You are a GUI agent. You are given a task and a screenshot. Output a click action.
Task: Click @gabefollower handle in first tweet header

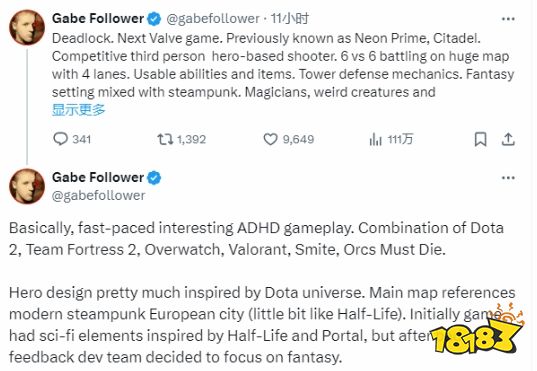[x=213, y=19]
